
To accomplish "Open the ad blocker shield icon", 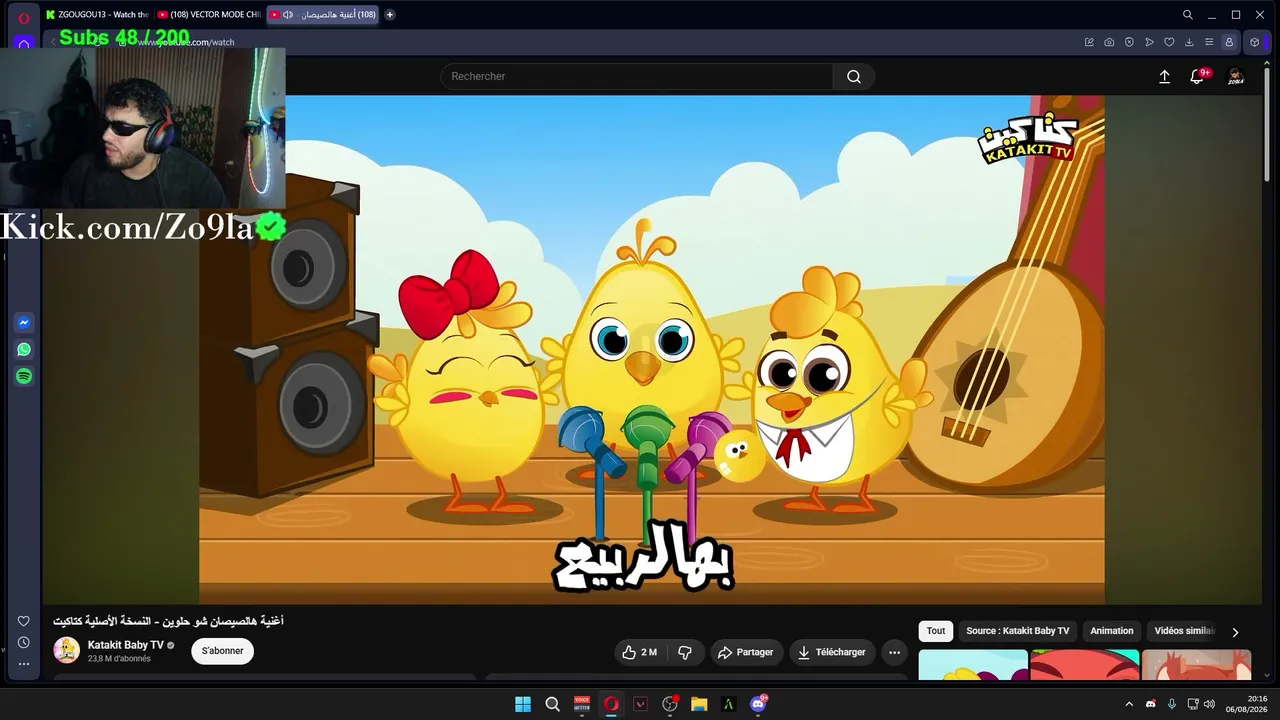I will click(x=1129, y=42).
